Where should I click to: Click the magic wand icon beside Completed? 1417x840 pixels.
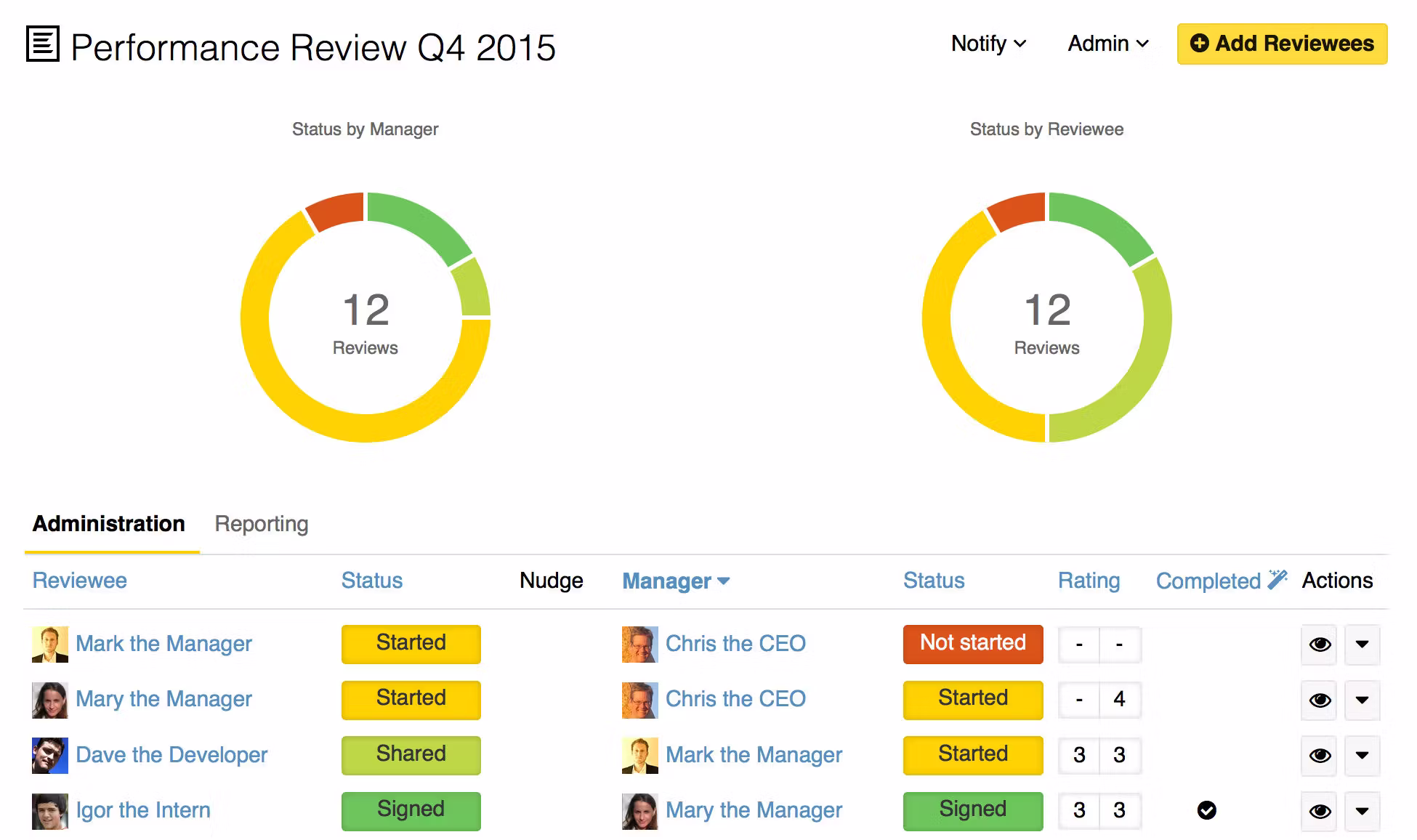pos(1277,578)
